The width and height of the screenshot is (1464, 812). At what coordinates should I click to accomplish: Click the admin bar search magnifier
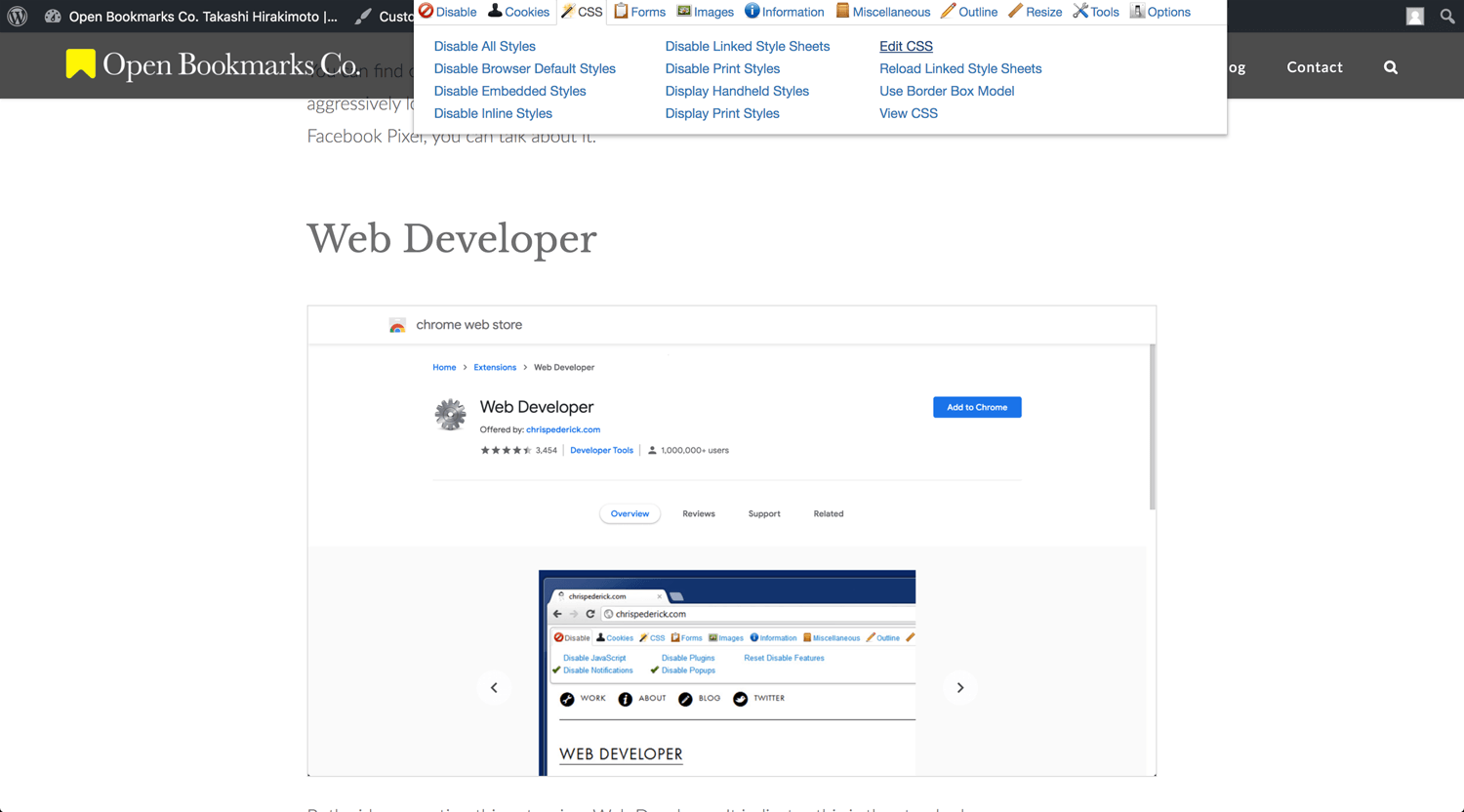tap(1447, 16)
